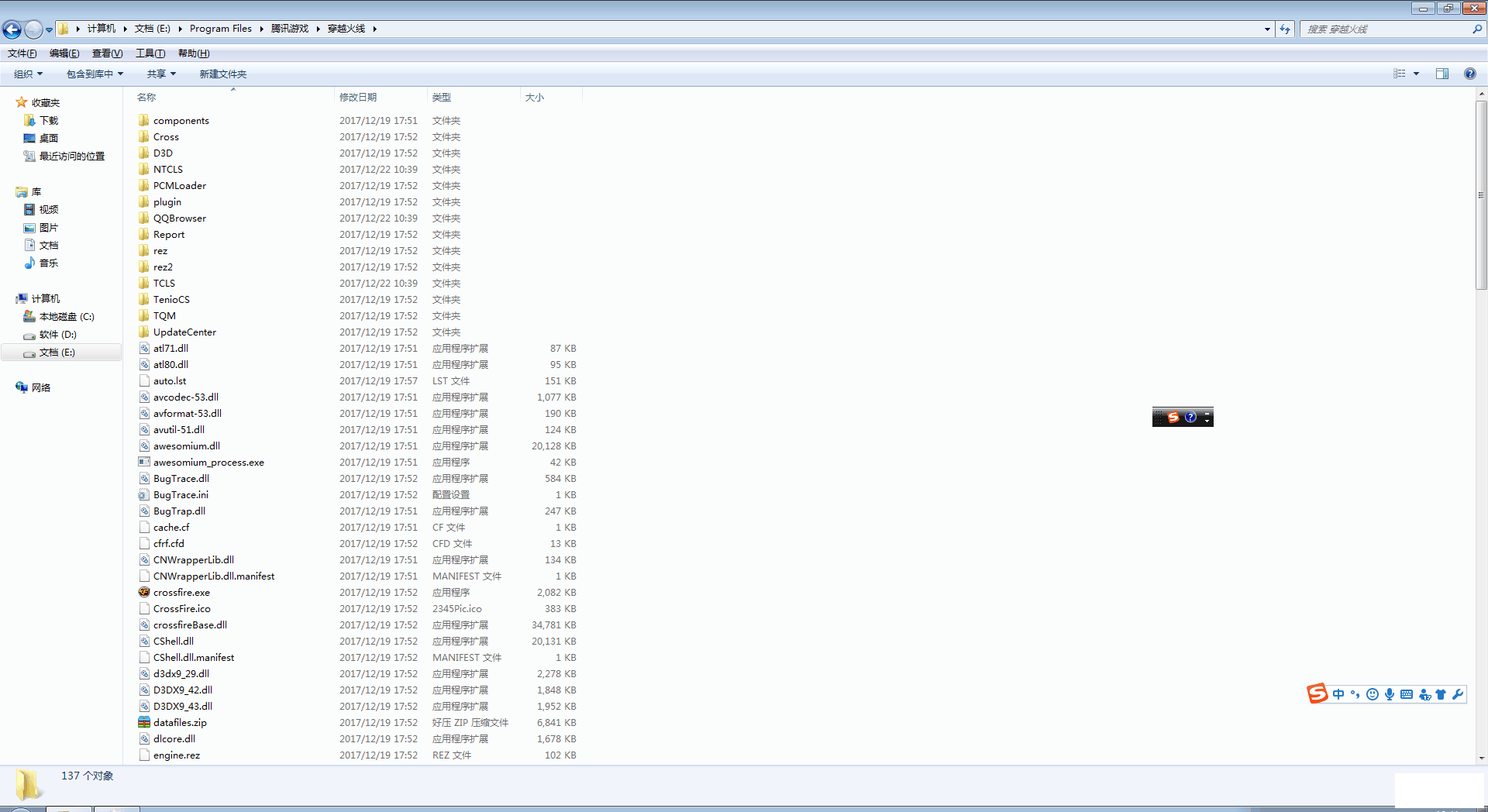This screenshot has height=812, width=1488.
Task: Open the recent pages dropdown arrow
Action: point(49,29)
